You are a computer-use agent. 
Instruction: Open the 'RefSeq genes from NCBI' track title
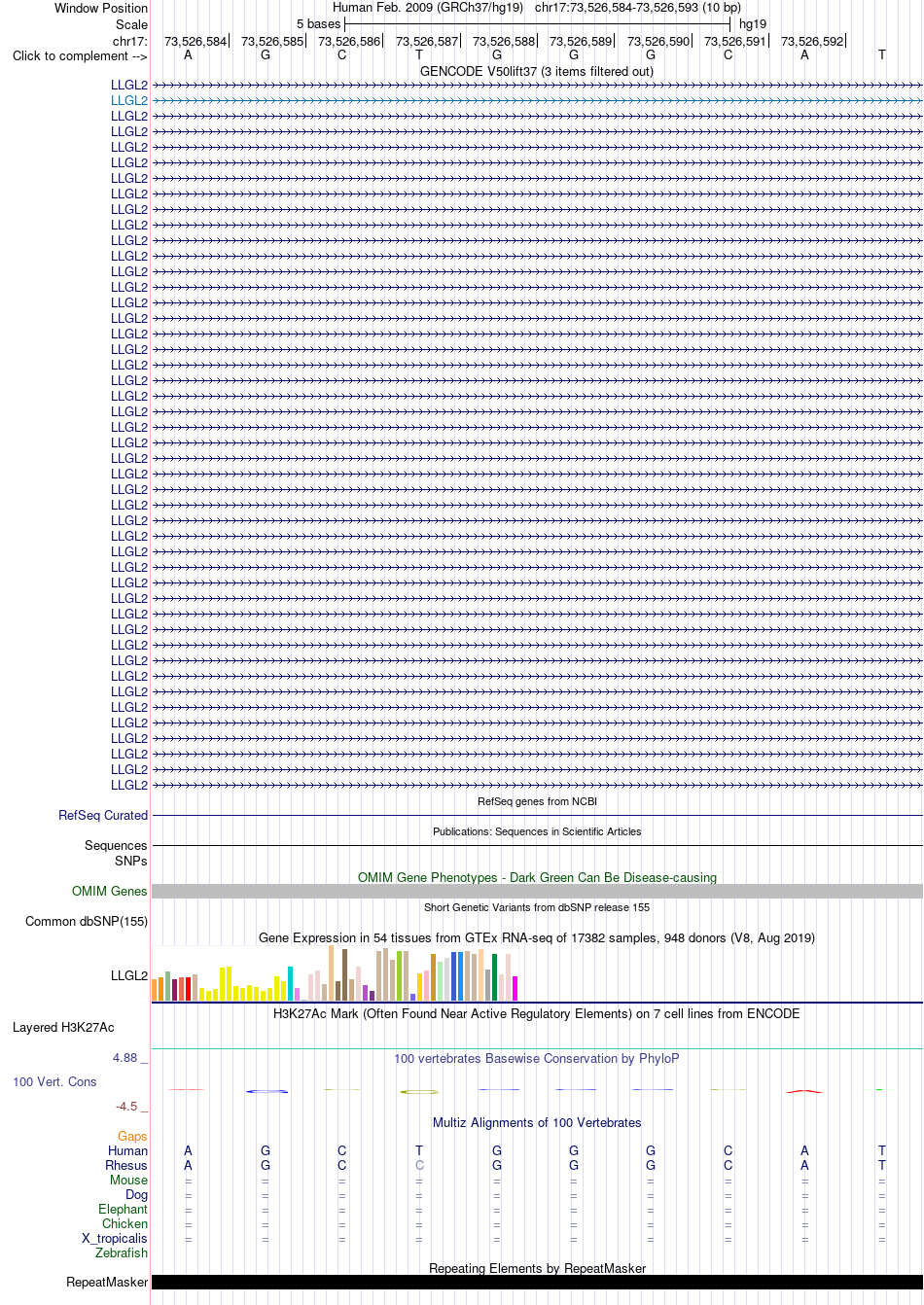pyautogui.click(x=537, y=801)
